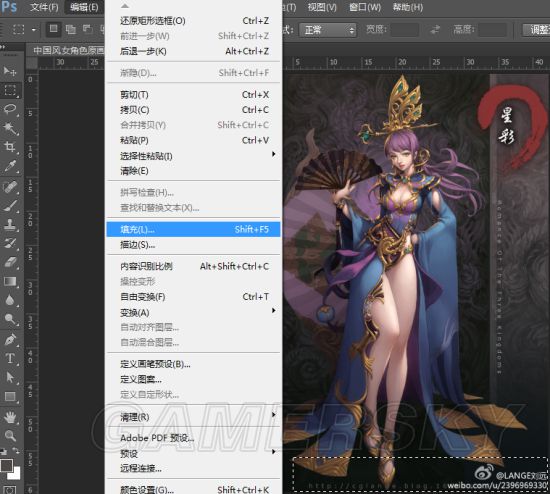The image size is (550, 494).
Task: Select the Clone Stamp tool
Action: pos(10,225)
